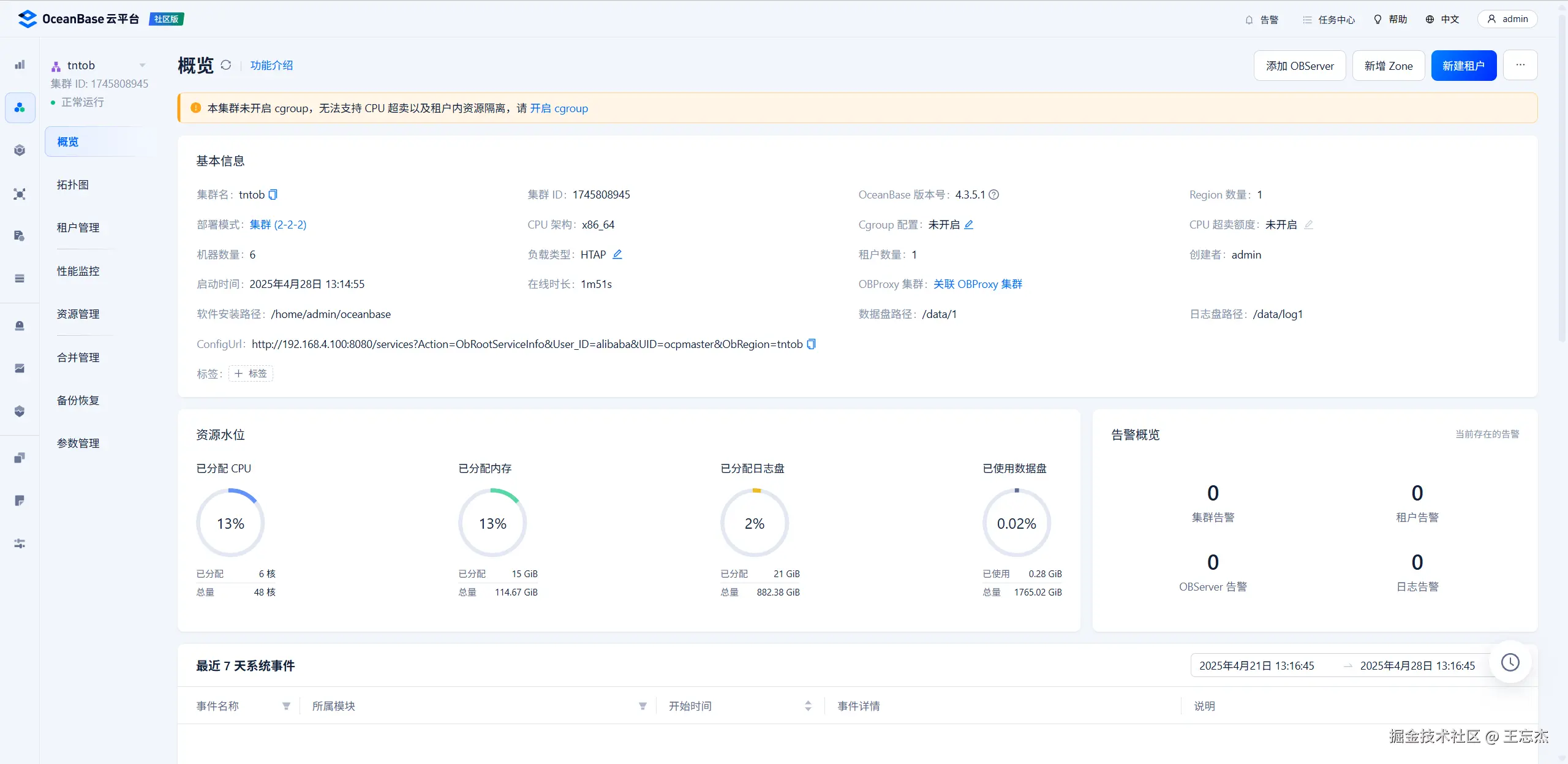Click the event start date input field

point(1257,666)
